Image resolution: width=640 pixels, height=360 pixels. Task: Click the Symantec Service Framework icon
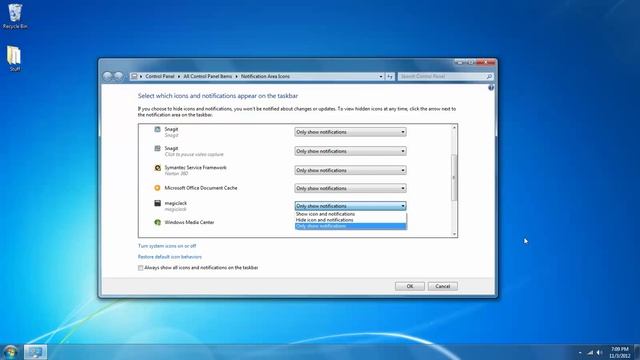click(157, 168)
